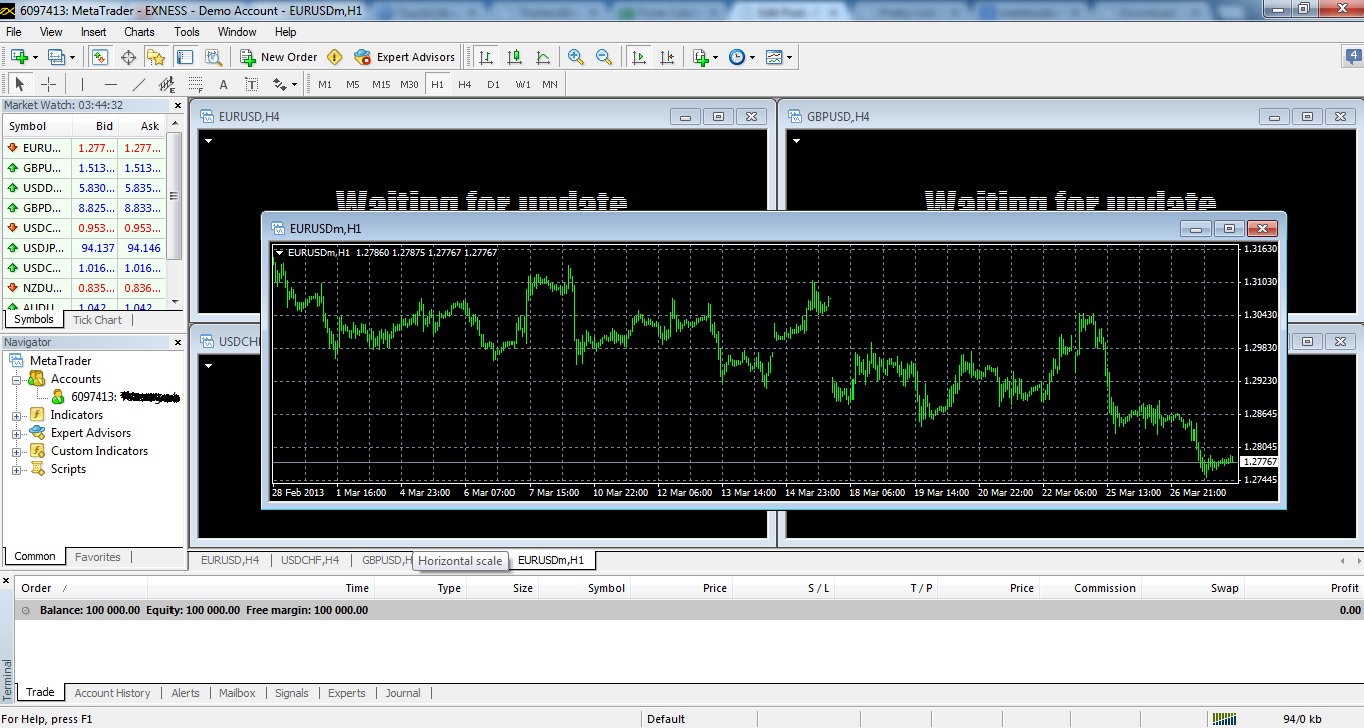Switch chart to Candlesticks style

514,57
